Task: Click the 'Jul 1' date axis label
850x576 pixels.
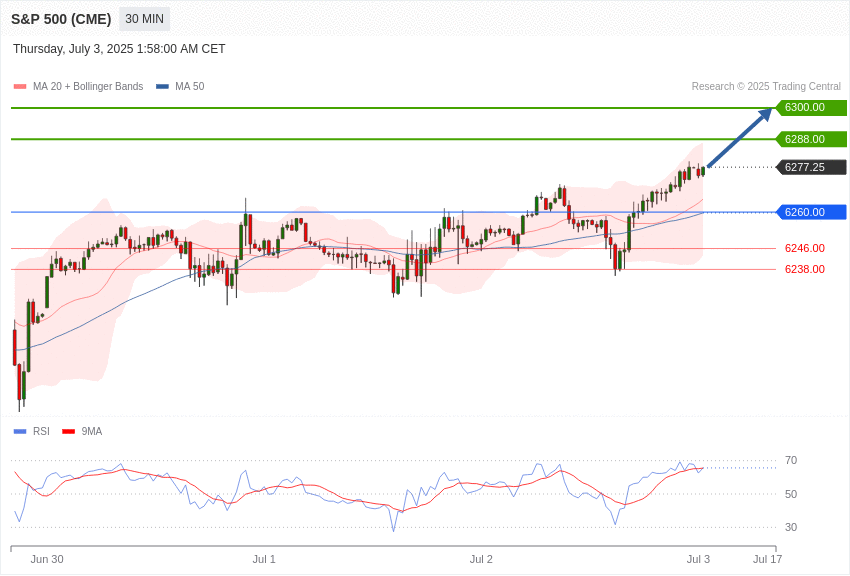Action: point(264,559)
